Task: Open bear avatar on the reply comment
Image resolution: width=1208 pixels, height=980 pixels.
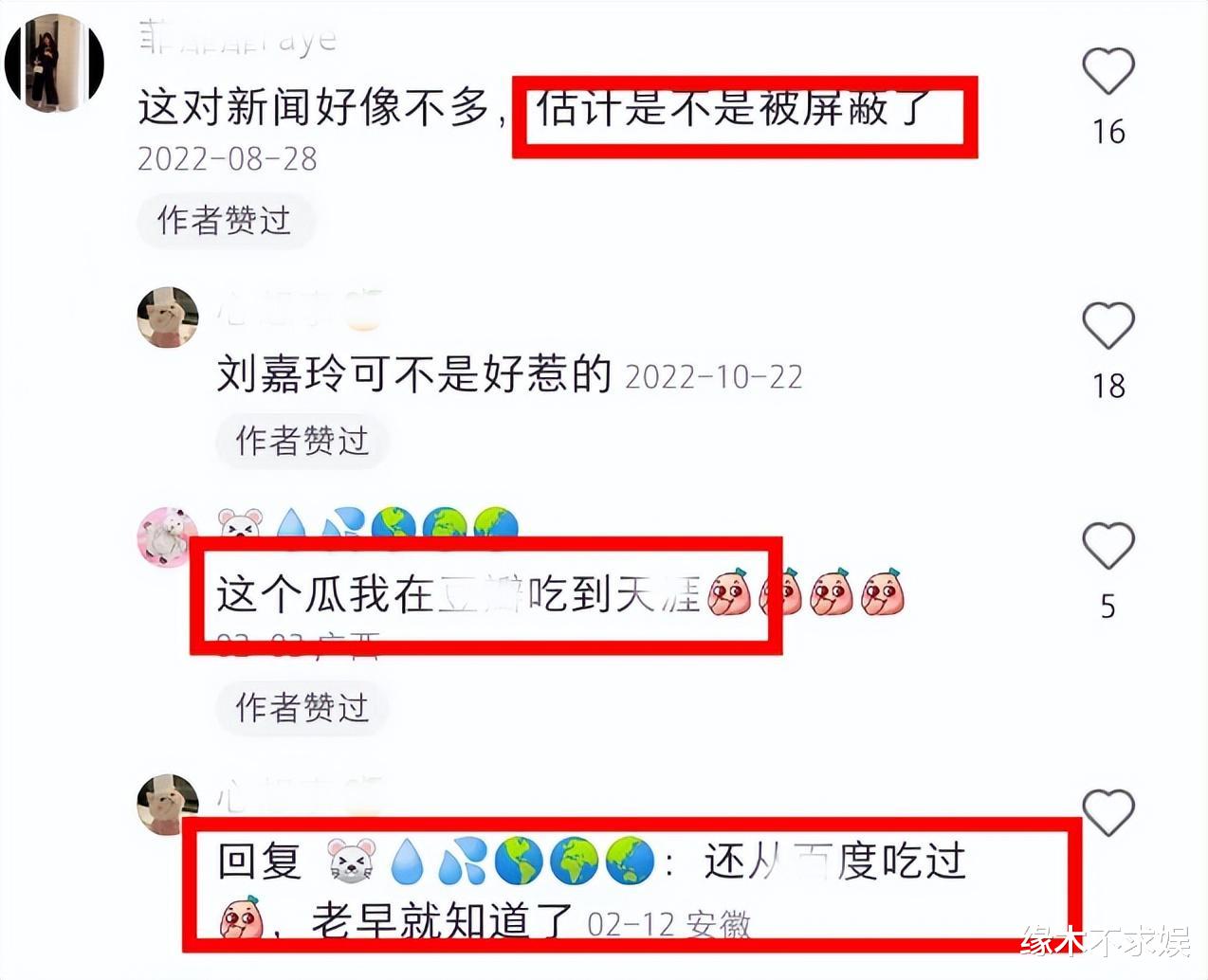Action: click(x=168, y=804)
